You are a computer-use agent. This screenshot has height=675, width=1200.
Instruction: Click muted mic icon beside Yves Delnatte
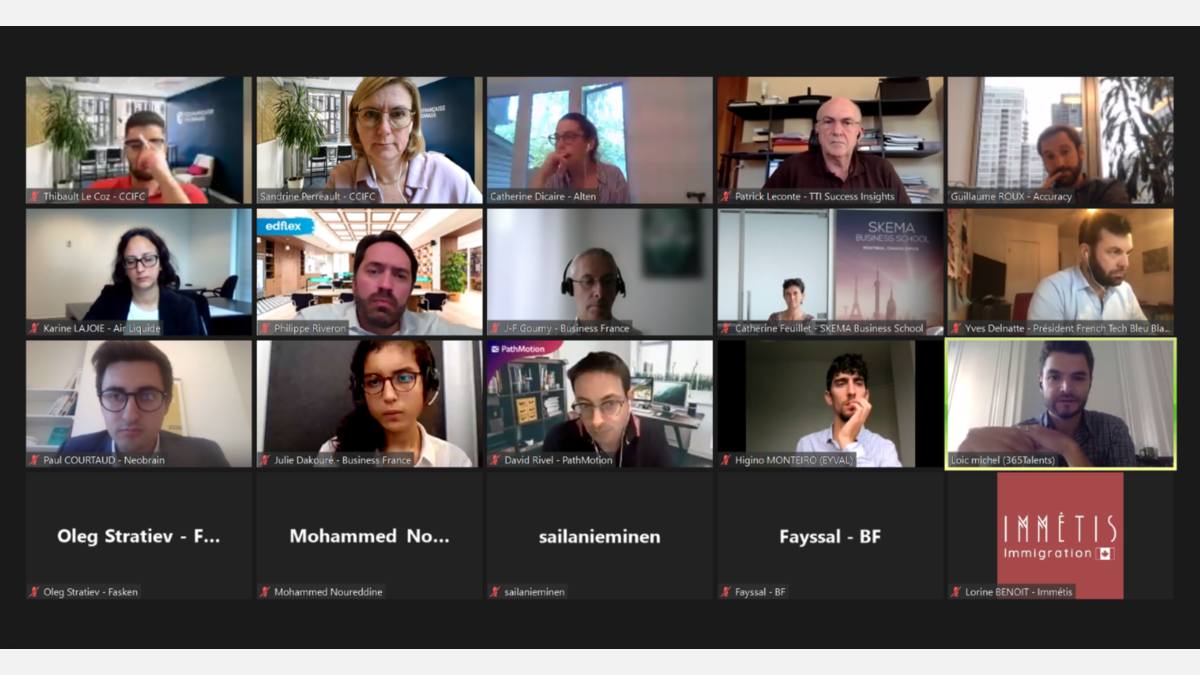[x=957, y=328]
